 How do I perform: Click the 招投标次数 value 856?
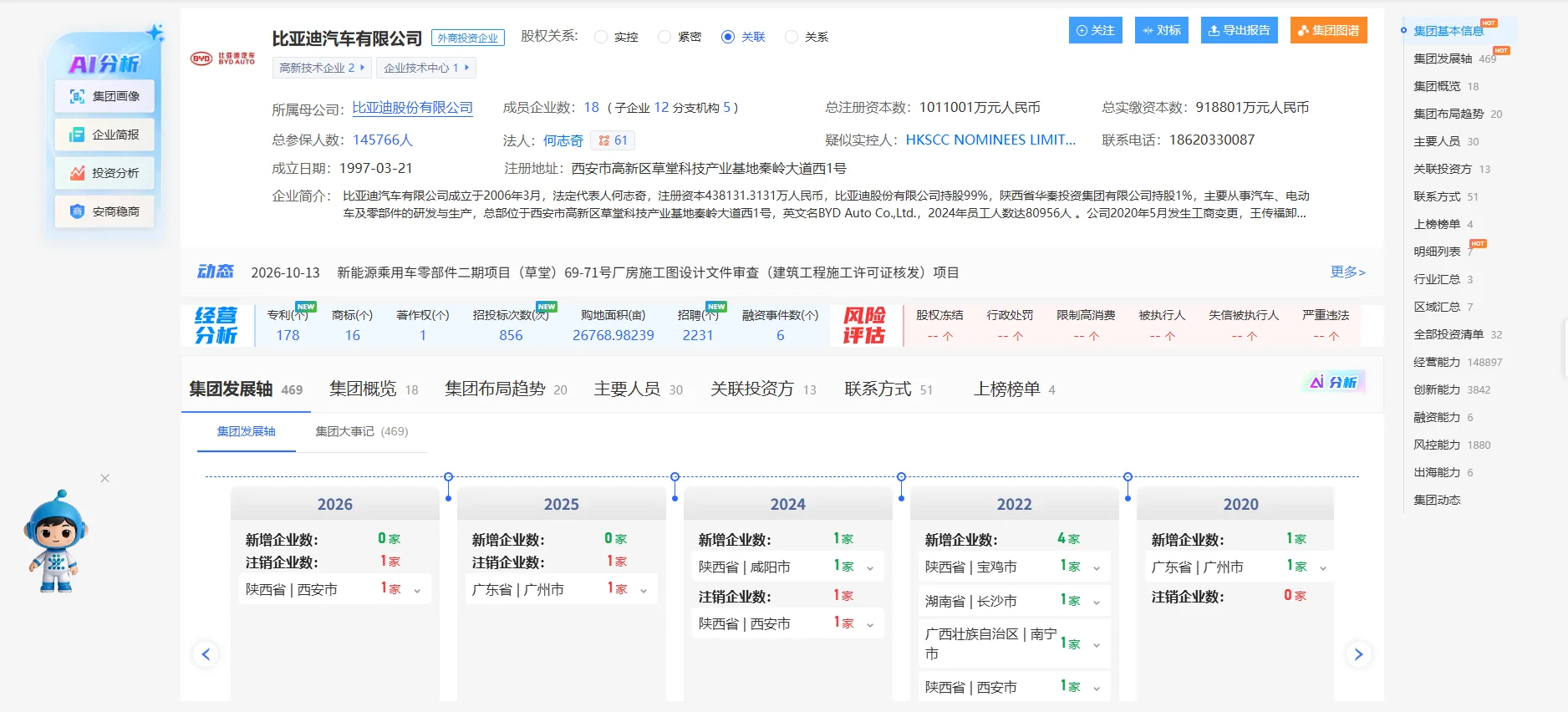(511, 335)
